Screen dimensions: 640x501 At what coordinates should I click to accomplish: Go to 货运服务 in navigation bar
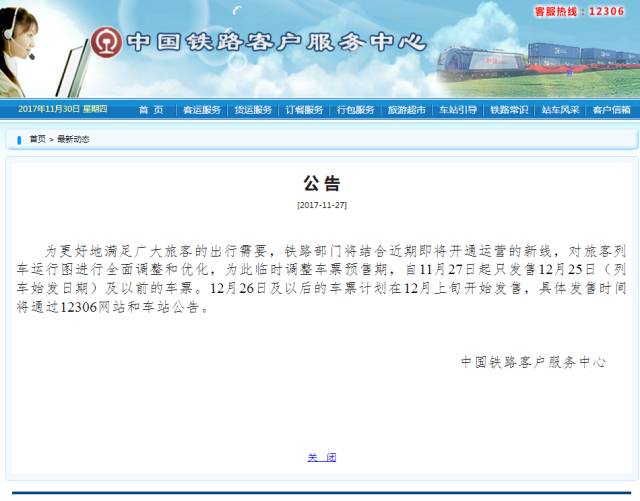(253, 110)
